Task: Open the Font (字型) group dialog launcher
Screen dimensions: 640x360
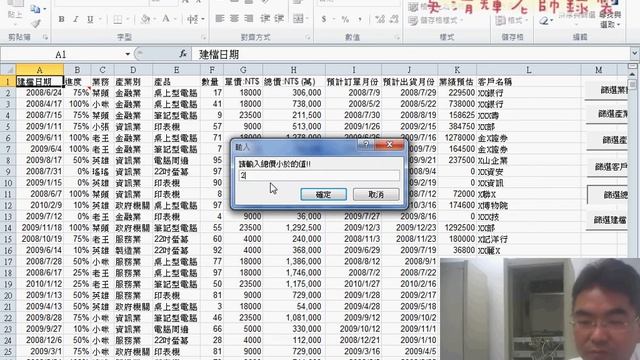Action: click(204, 37)
